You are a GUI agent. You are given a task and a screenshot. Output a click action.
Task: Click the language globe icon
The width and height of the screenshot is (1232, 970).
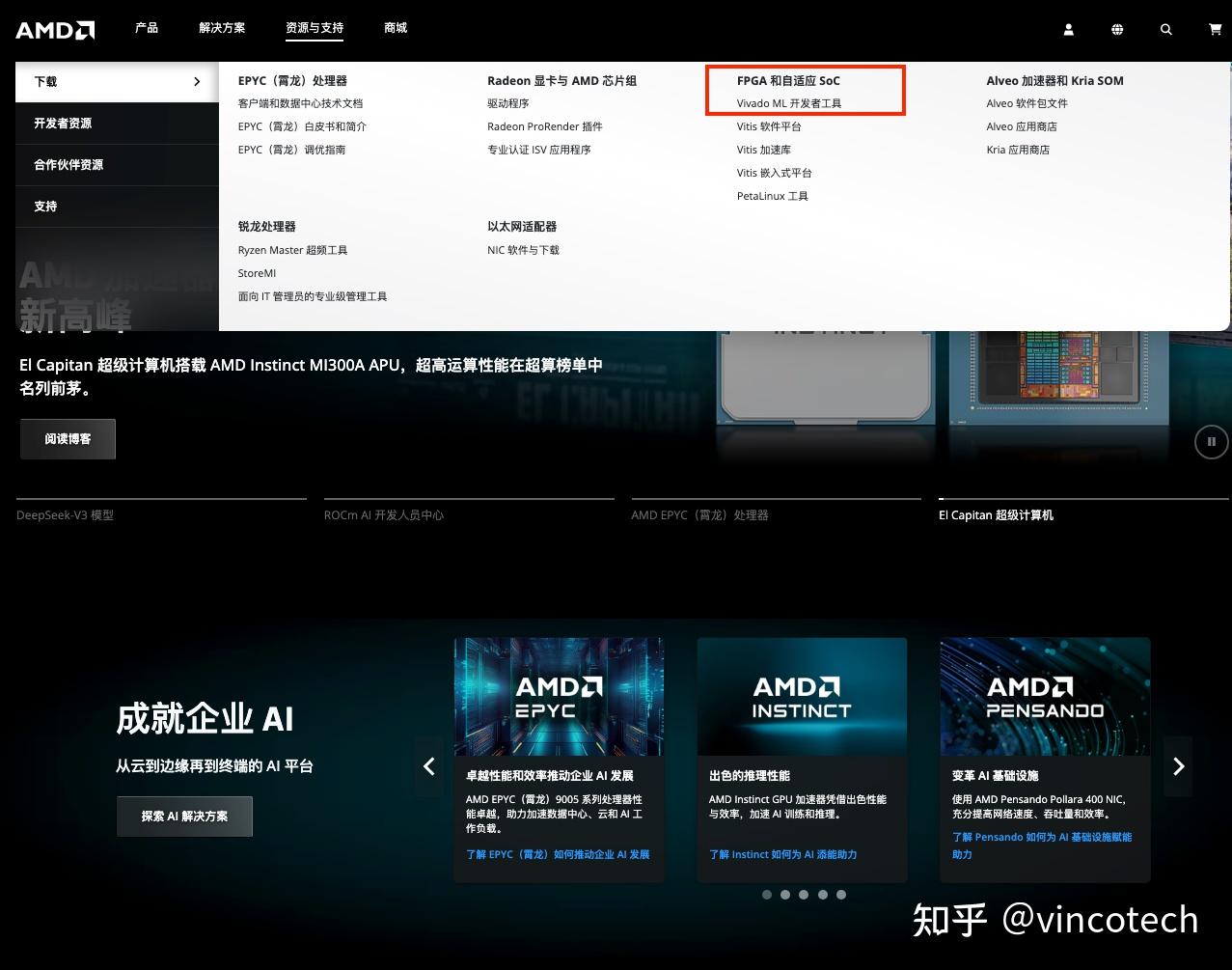[x=1116, y=29]
